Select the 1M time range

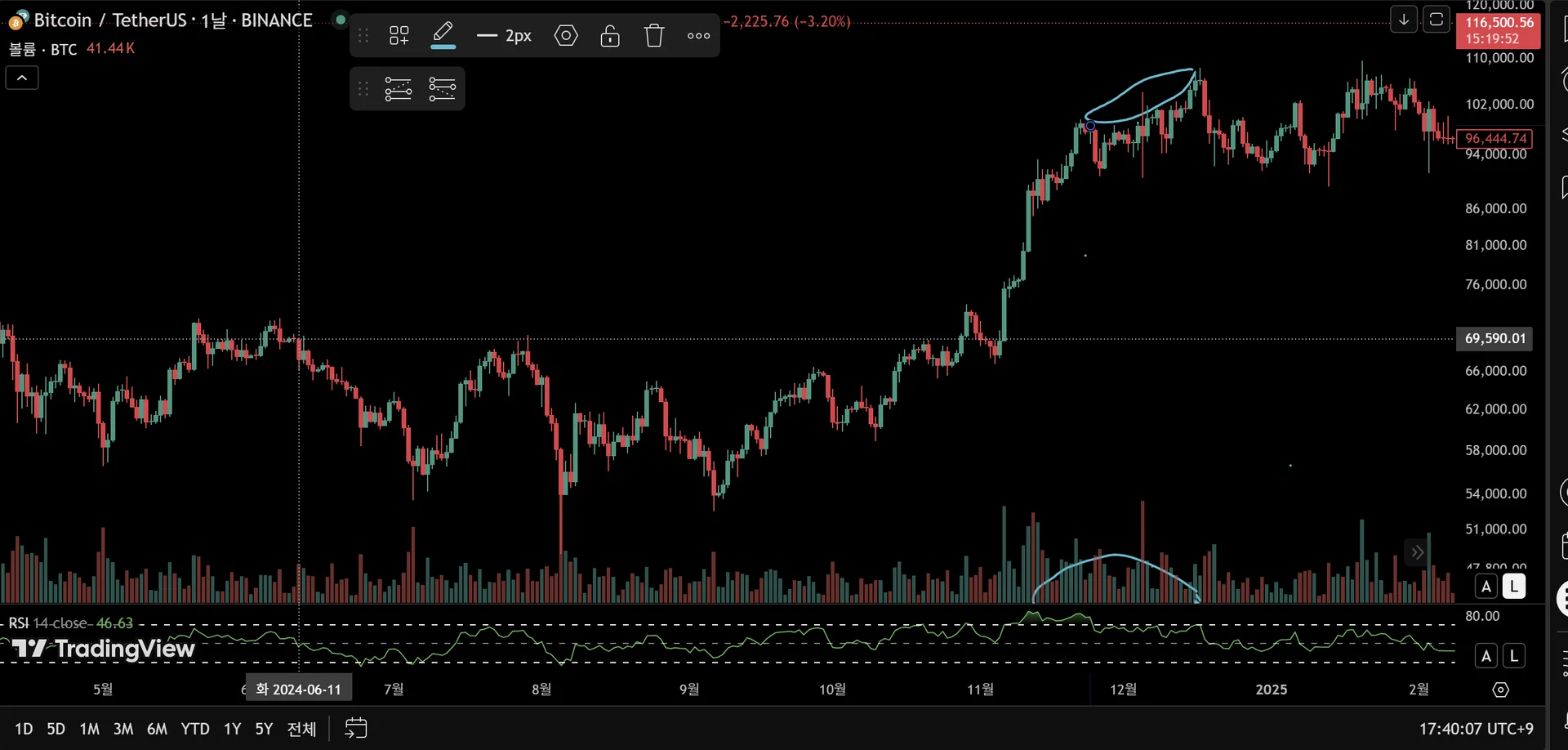(89, 729)
